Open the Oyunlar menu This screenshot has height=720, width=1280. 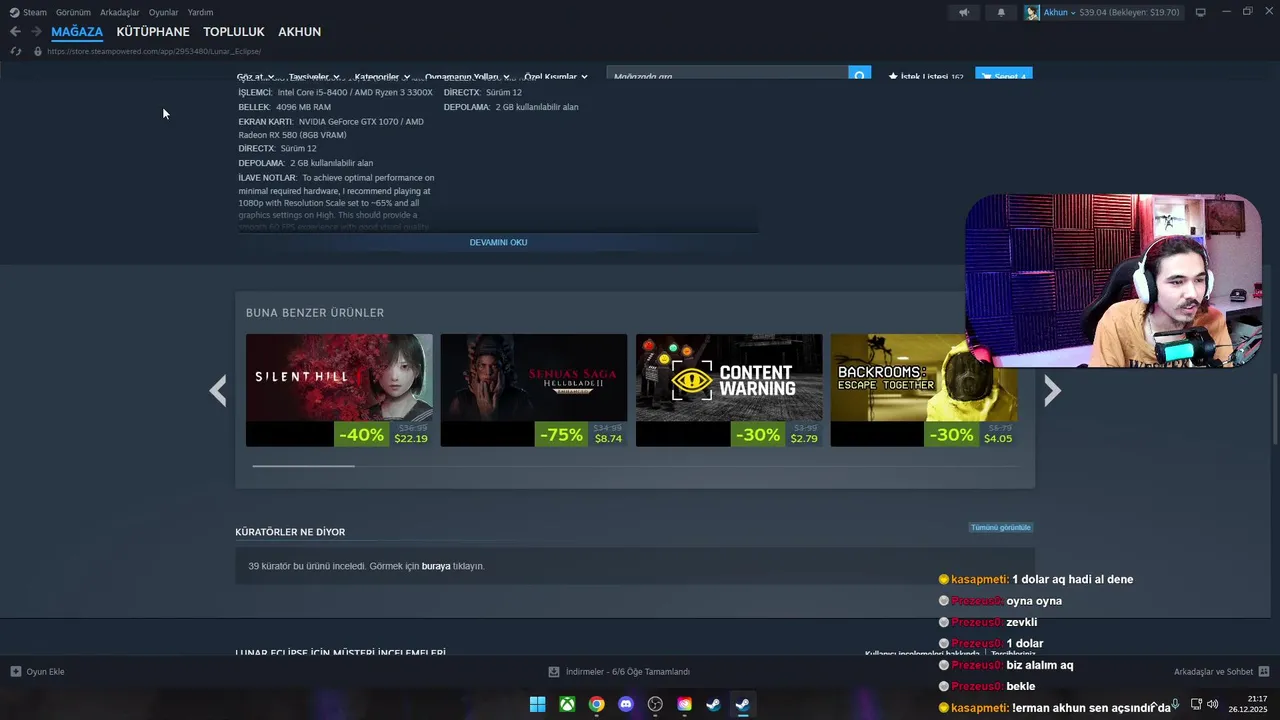pyautogui.click(x=163, y=12)
